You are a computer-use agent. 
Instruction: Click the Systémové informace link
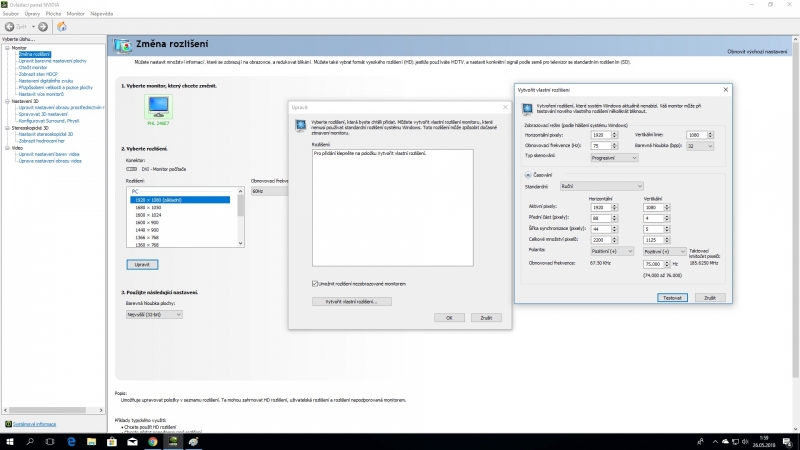point(35,424)
